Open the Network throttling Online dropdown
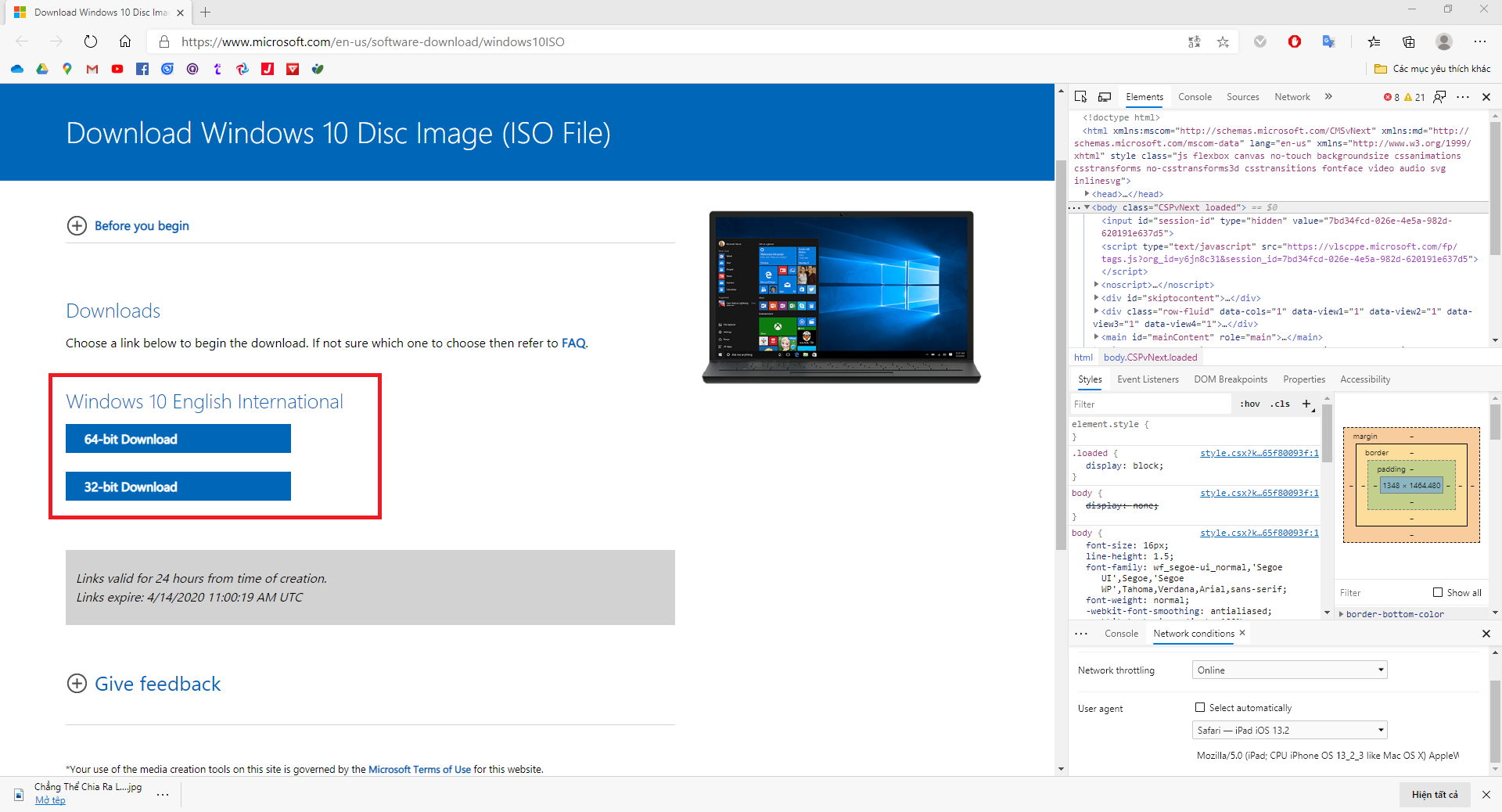Screen dimensions: 1502x812 point(1290,670)
